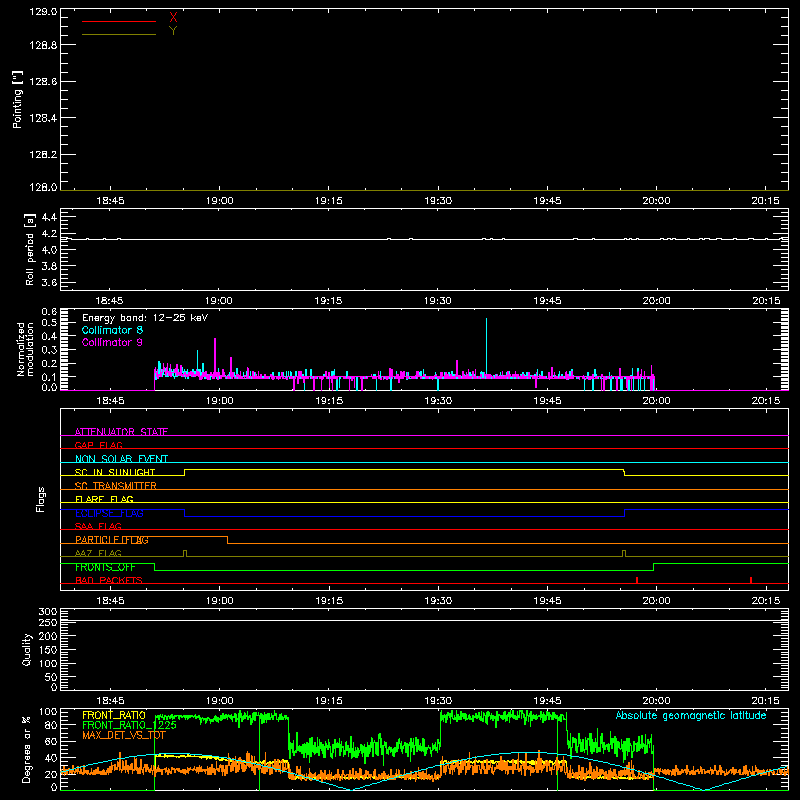
Task: Click the 18:45 label under Quality plot
Action: [x=110, y=701]
